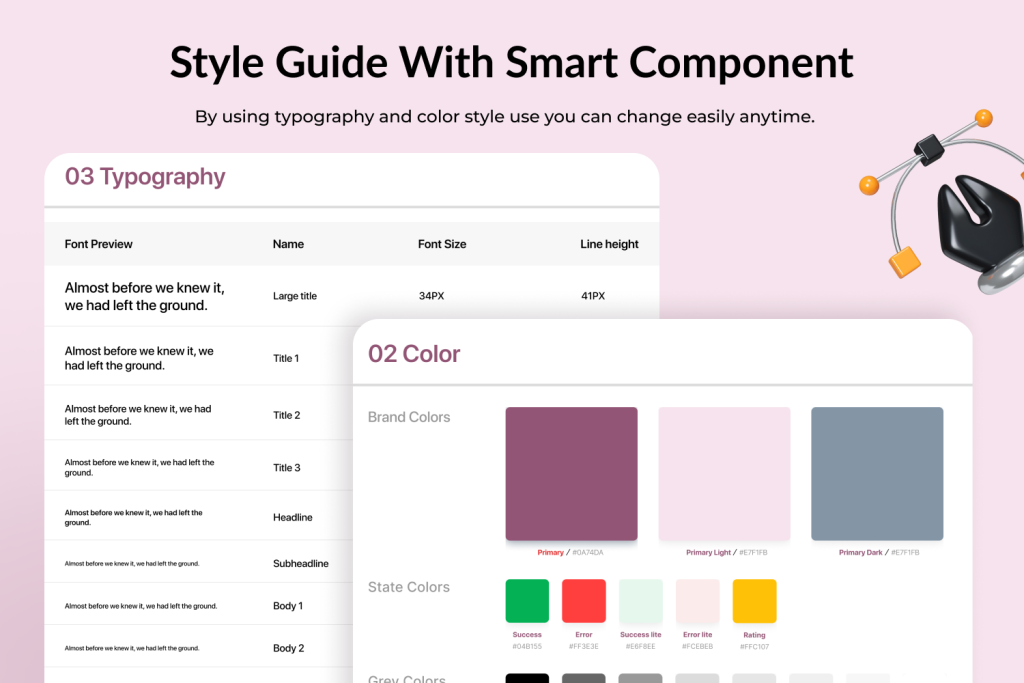Select the 'Body 2' name cell
This screenshot has height=683, width=1024.
click(x=289, y=648)
